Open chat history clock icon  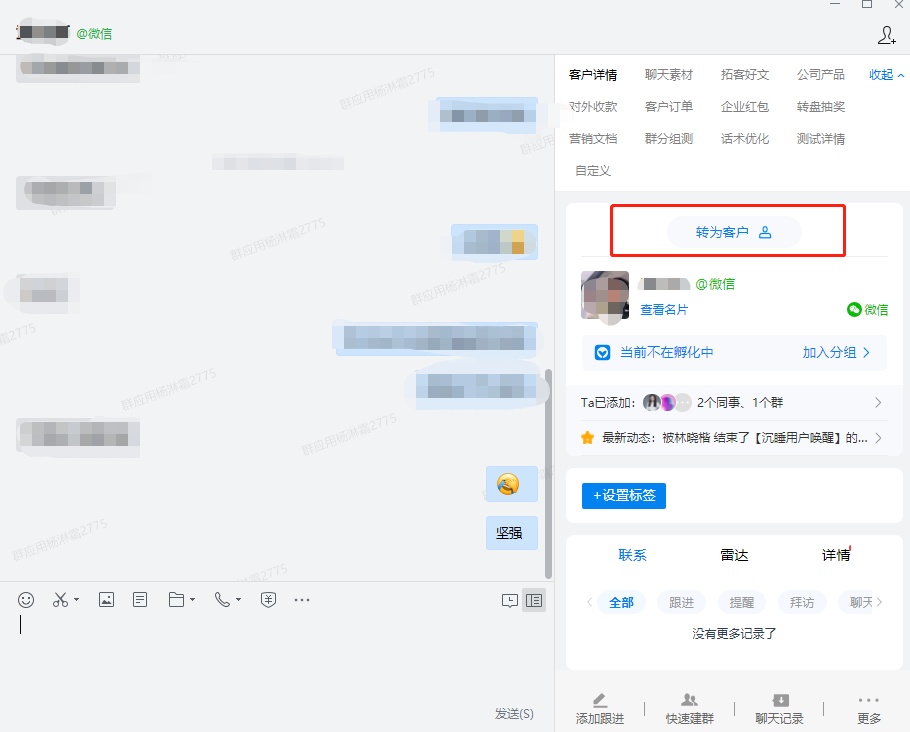[510, 600]
